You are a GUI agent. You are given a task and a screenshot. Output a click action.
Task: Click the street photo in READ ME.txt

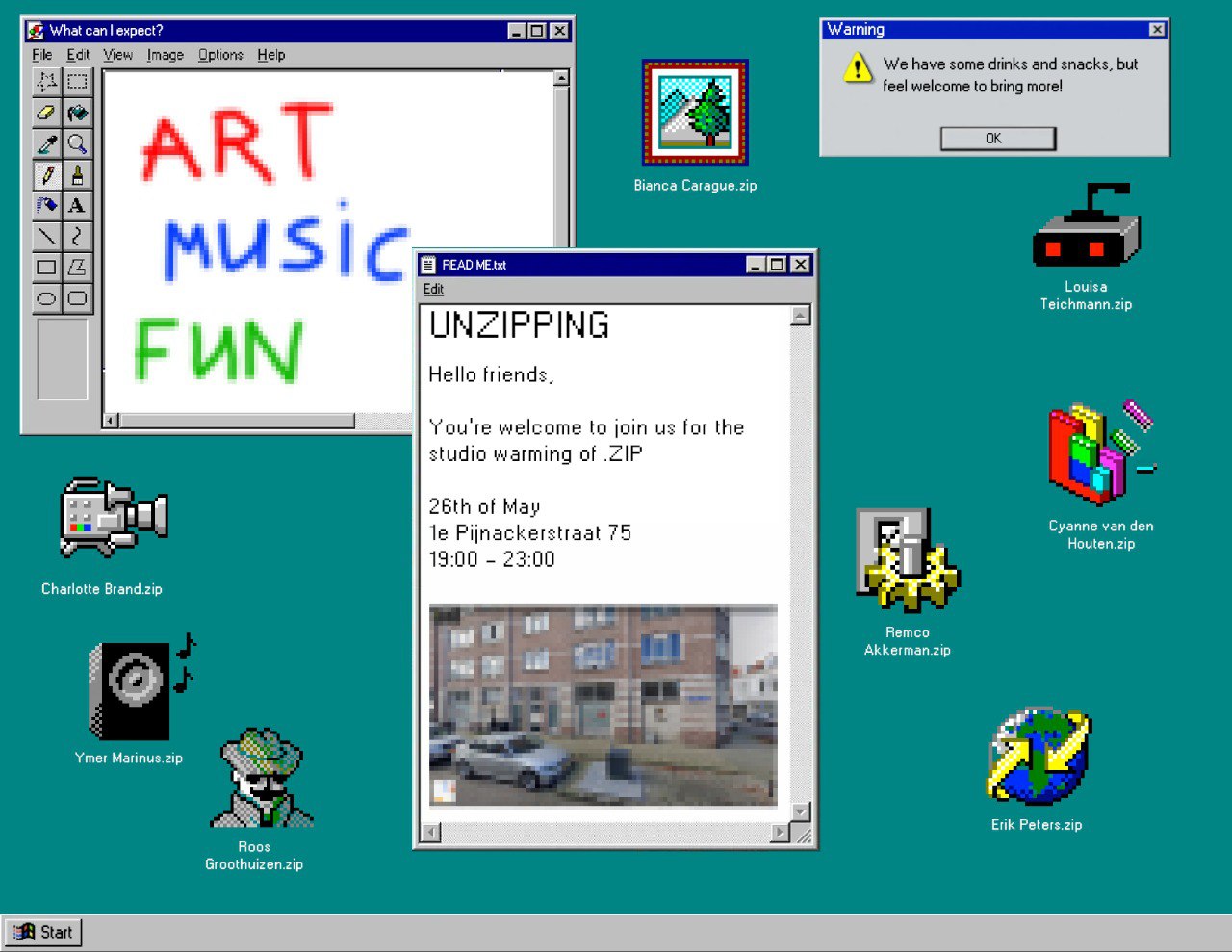pos(603,703)
